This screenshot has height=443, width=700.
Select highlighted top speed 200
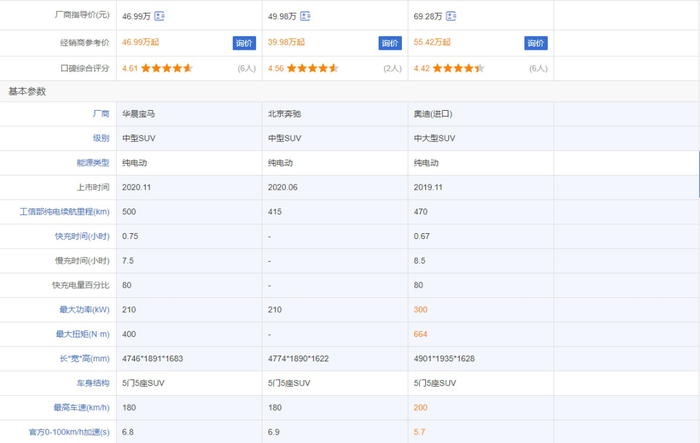pyautogui.click(x=421, y=408)
